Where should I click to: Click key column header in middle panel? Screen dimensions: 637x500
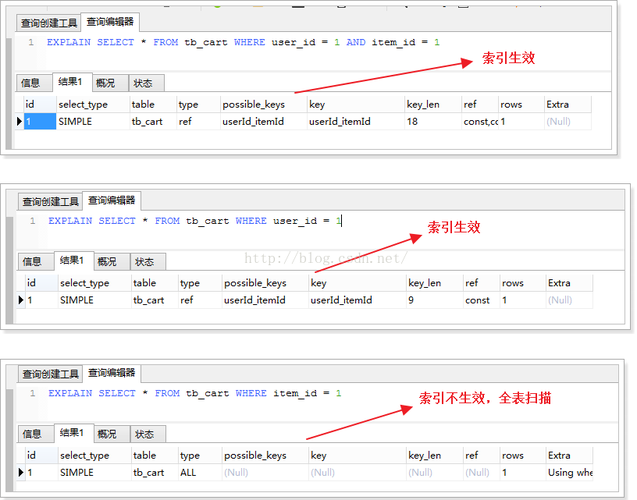click(x=357, y=283)
